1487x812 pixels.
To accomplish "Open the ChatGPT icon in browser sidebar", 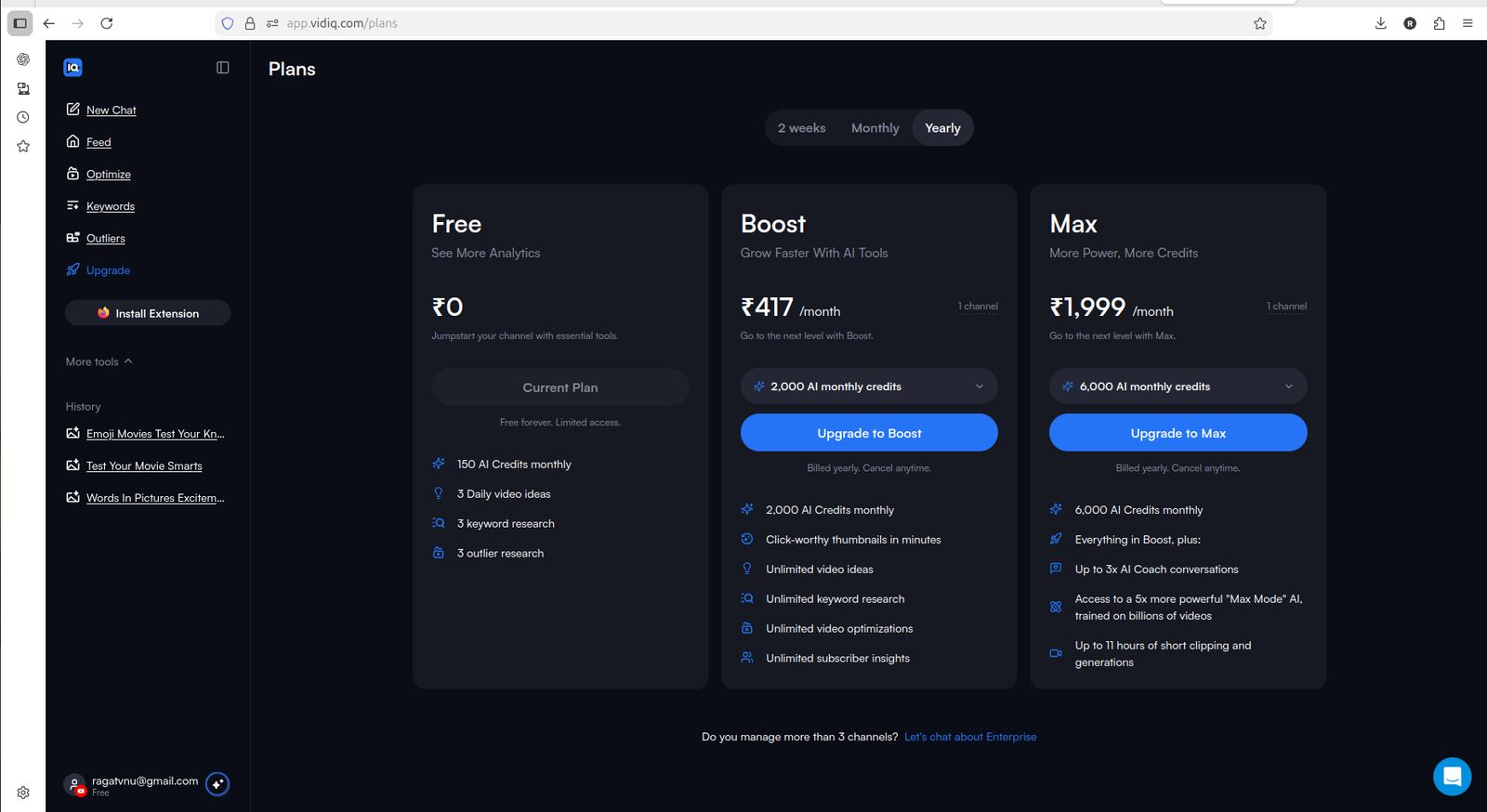I will [x=23, y=59].
